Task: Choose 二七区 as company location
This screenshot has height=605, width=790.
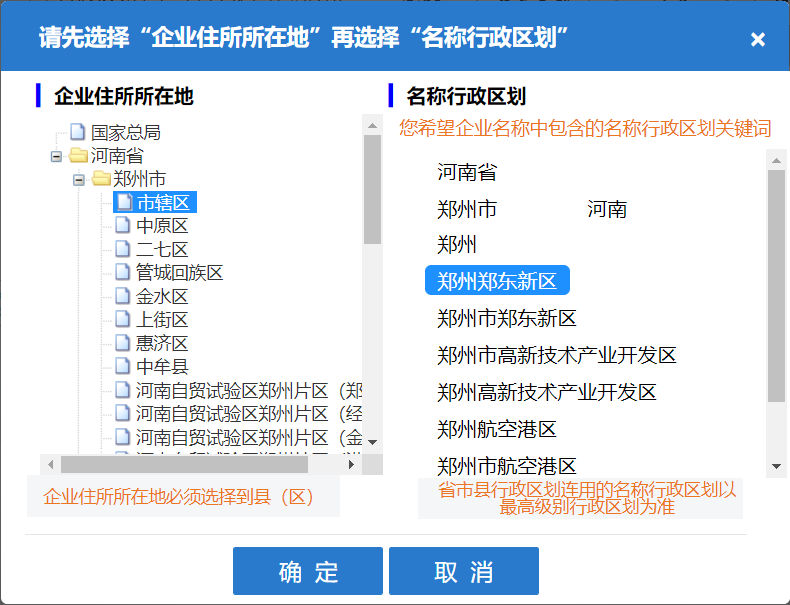Action: 162,249
